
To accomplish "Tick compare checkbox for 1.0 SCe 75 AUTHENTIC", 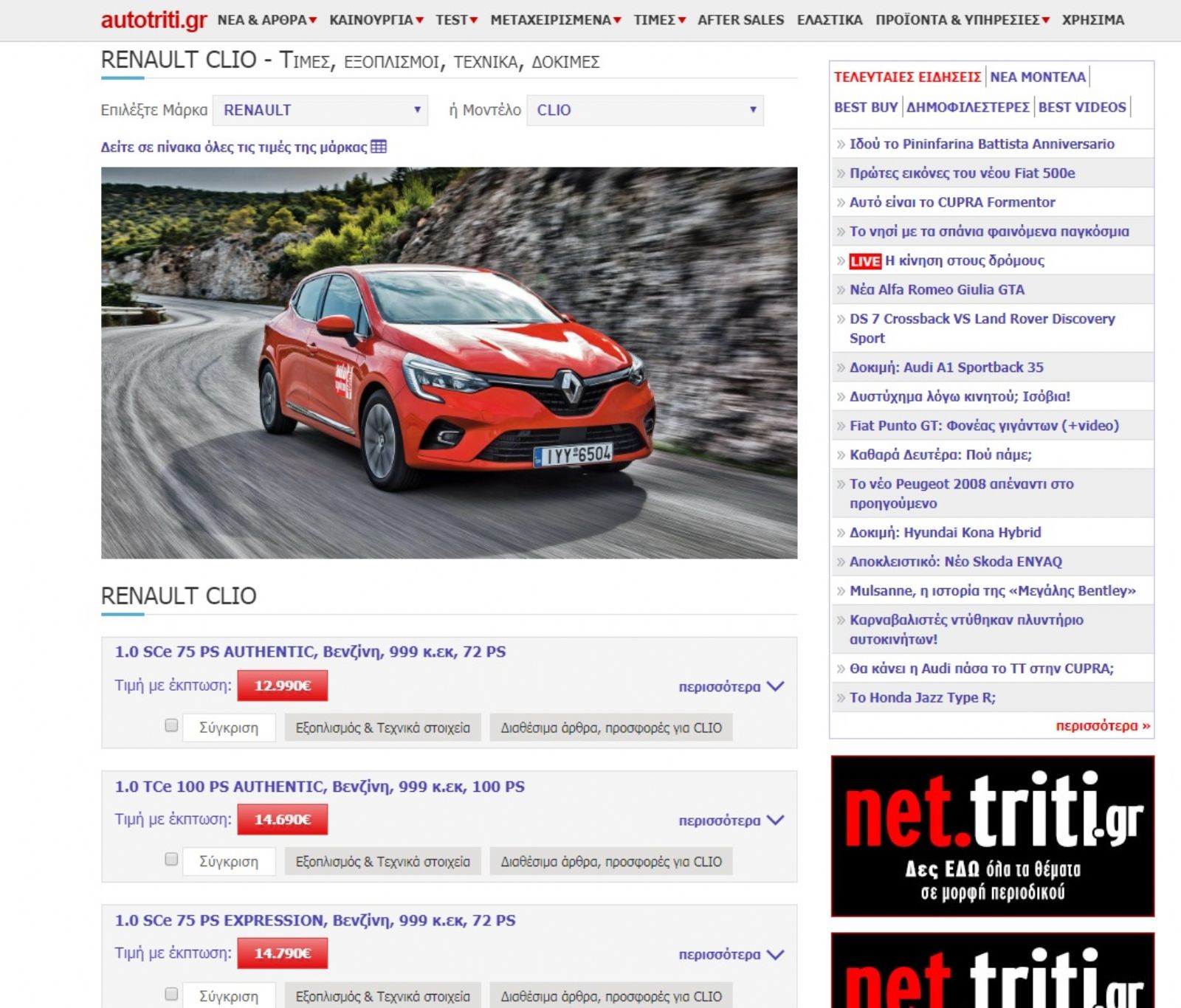I will pos(171,725).
